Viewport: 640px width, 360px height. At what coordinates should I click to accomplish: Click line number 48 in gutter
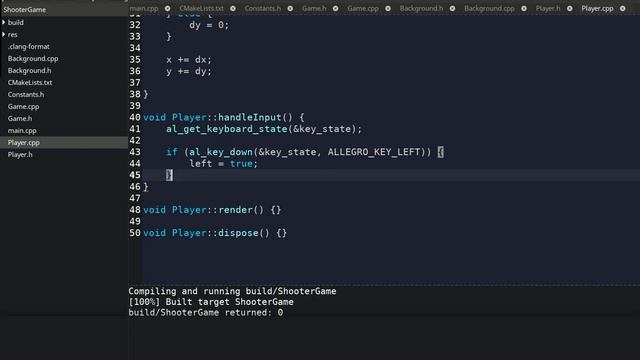[135, 210]
